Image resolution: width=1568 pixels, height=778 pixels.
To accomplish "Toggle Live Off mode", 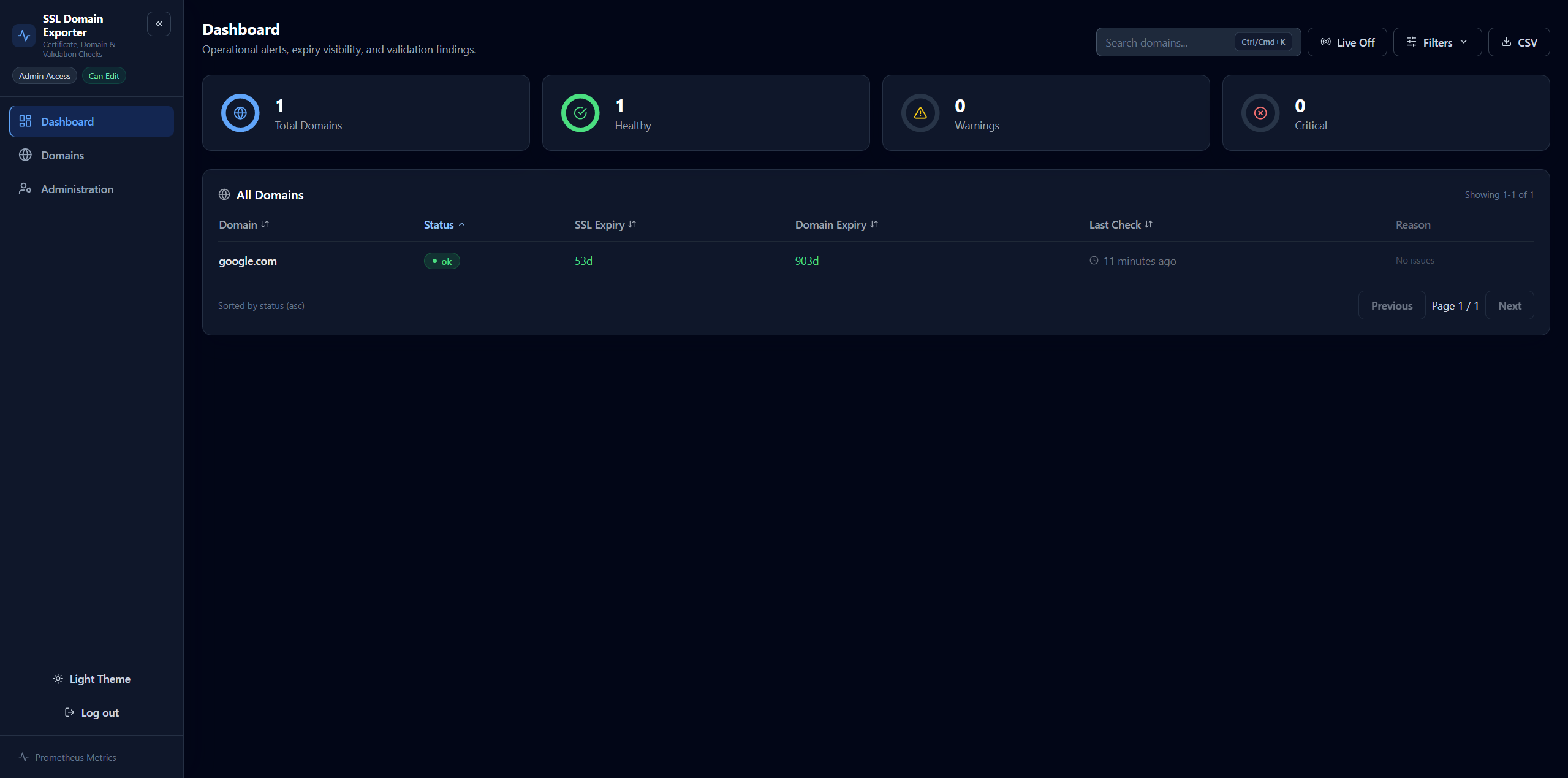I will (x=1347, y=42).
